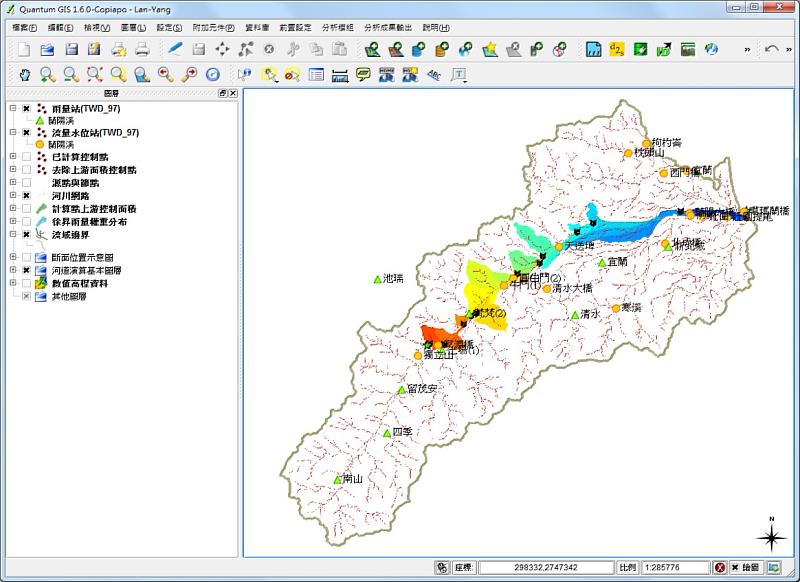The width and height of the screenshot is (800, 582).
Task: Click the Zoom In magnifier tool
Action: (47, 74)
